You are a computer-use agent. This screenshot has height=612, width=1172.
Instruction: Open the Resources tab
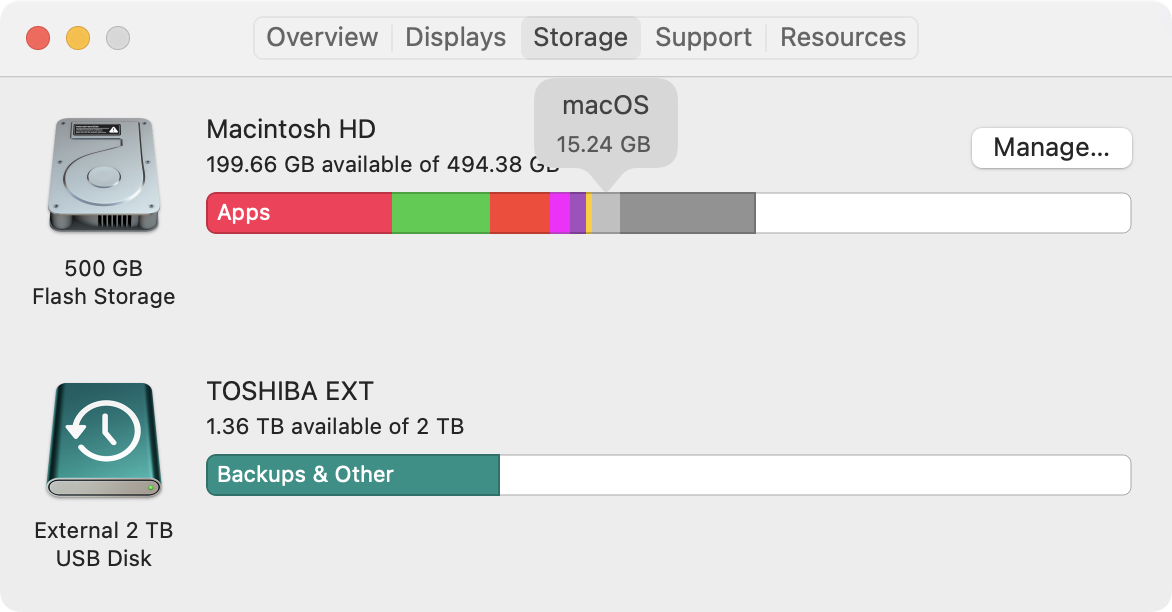tap(842, 37)
